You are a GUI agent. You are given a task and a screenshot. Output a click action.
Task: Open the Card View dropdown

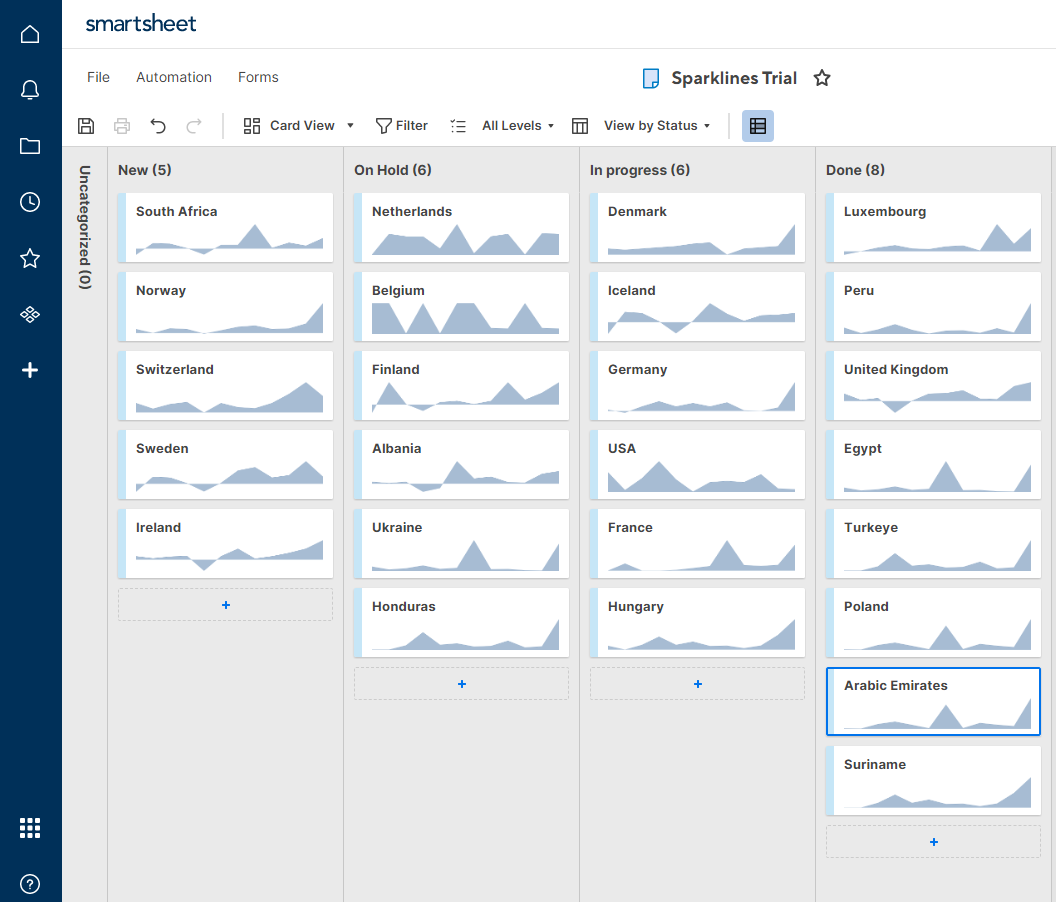298,125
